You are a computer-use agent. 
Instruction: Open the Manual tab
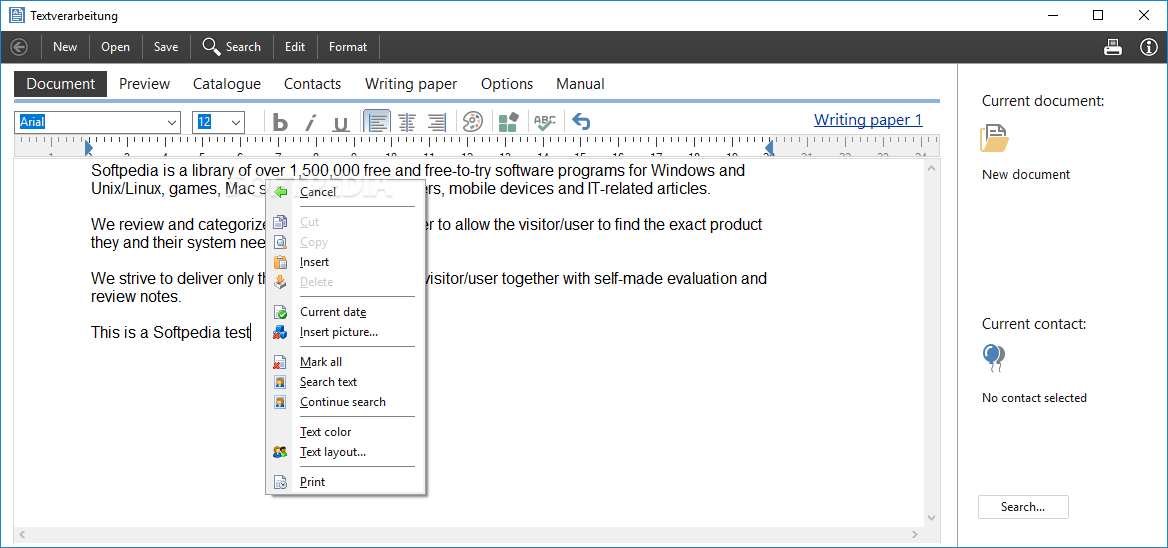(580, 84)
